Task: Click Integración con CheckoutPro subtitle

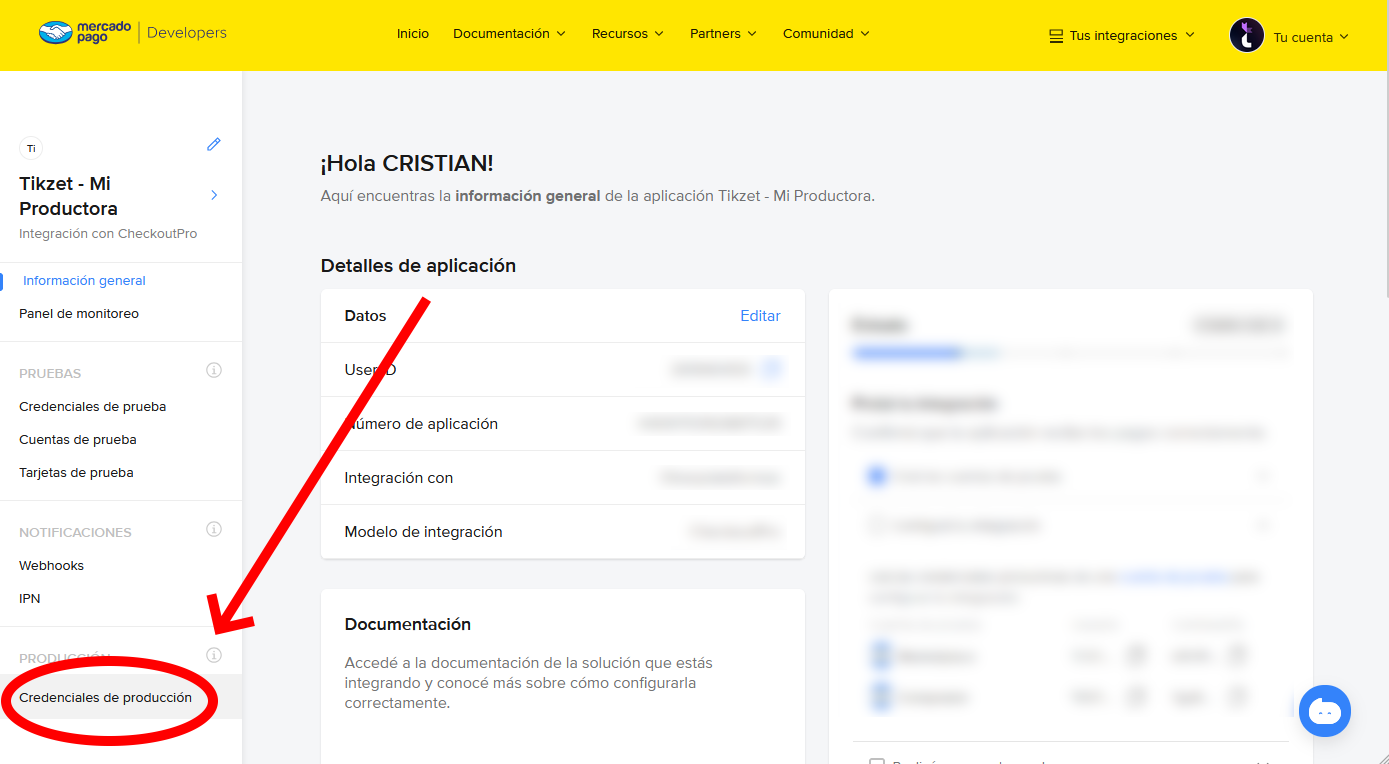Action: (108, 234)
